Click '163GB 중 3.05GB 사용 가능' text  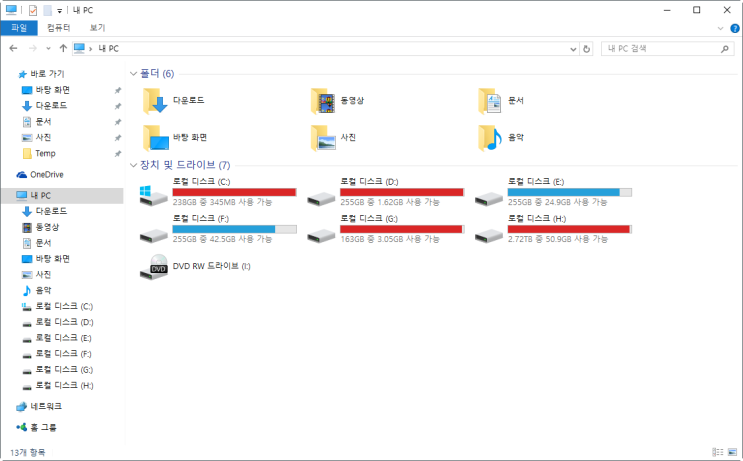(390, 239)
